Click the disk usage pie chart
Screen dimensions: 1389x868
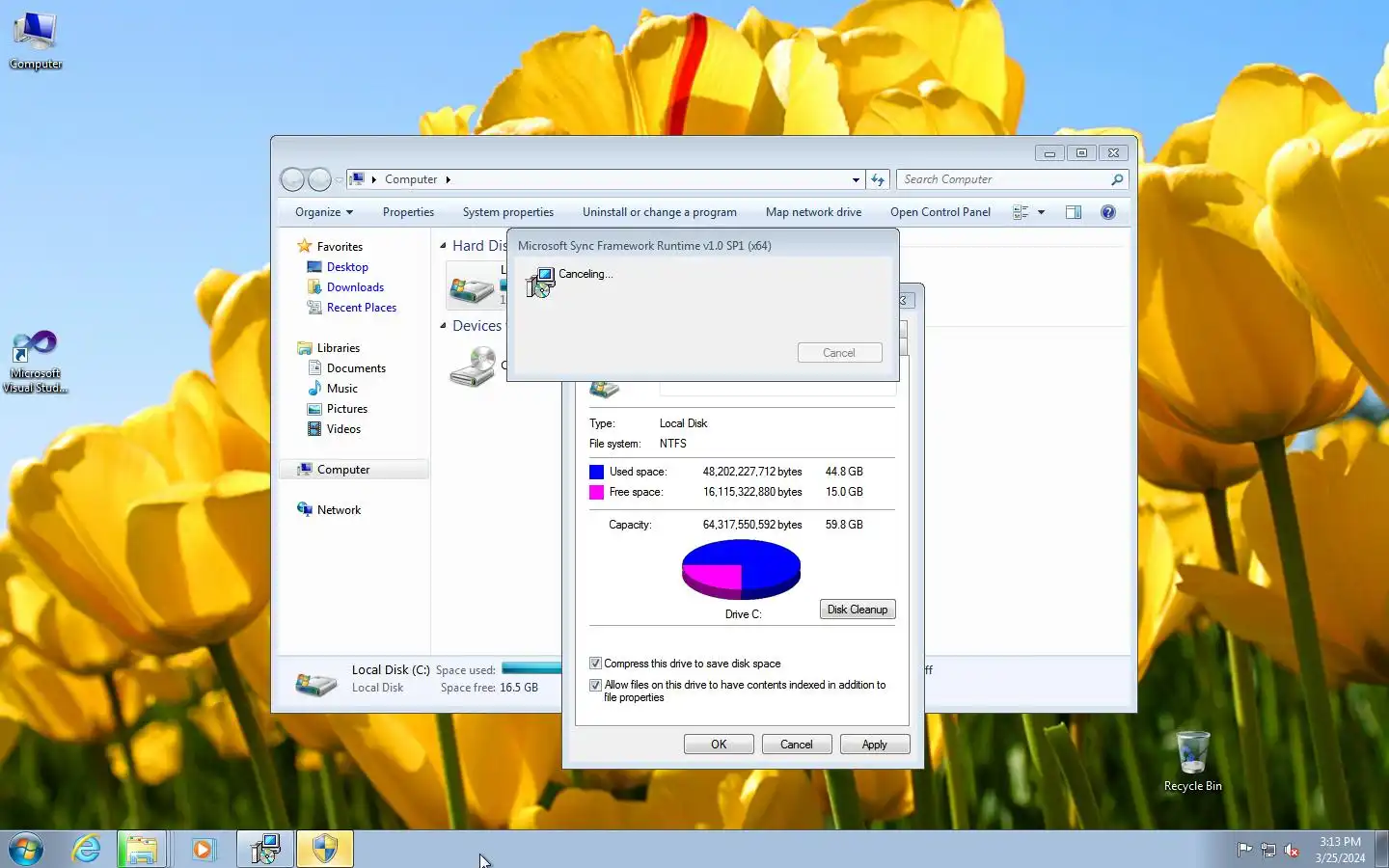(x=741, y=569)
